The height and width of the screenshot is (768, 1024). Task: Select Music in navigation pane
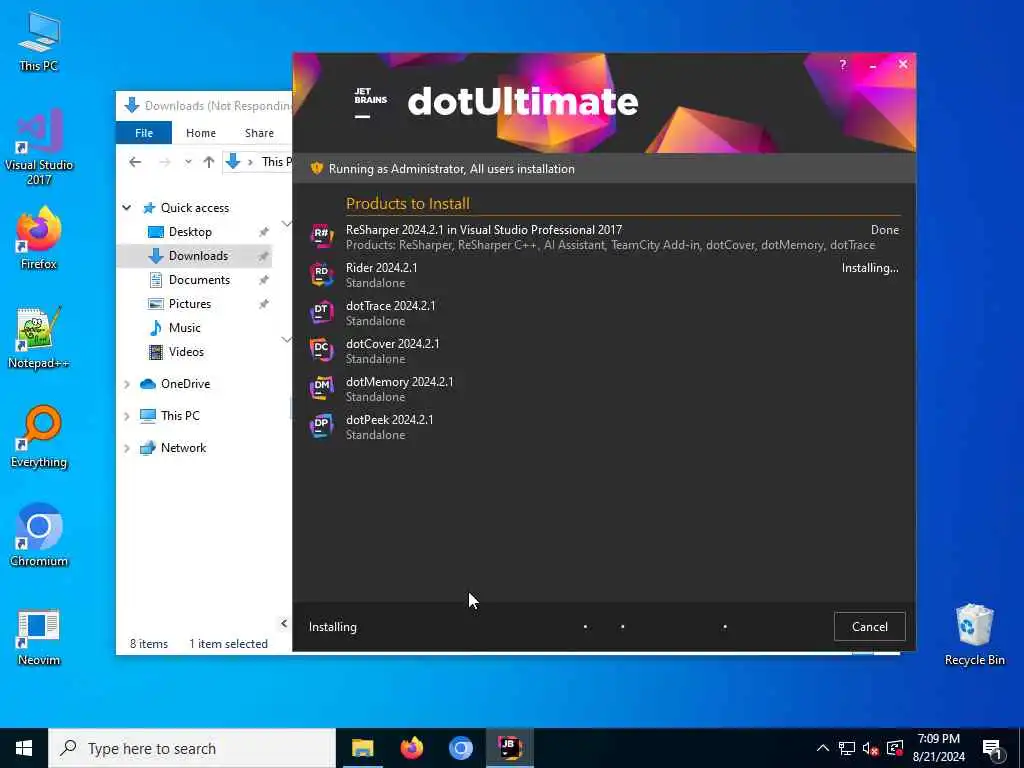pos(184,328)
